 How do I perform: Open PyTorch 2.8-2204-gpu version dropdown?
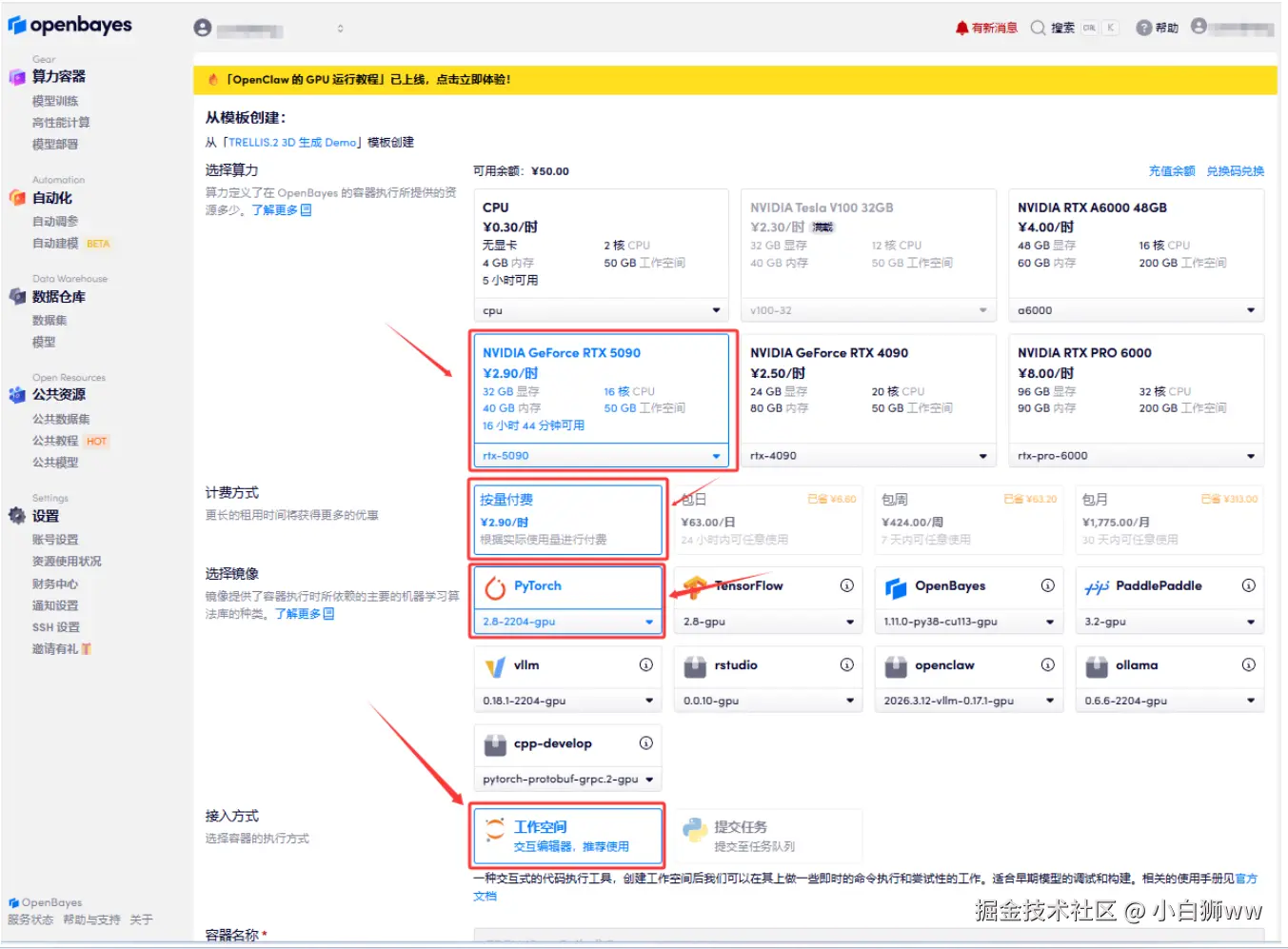pos(568,622)
